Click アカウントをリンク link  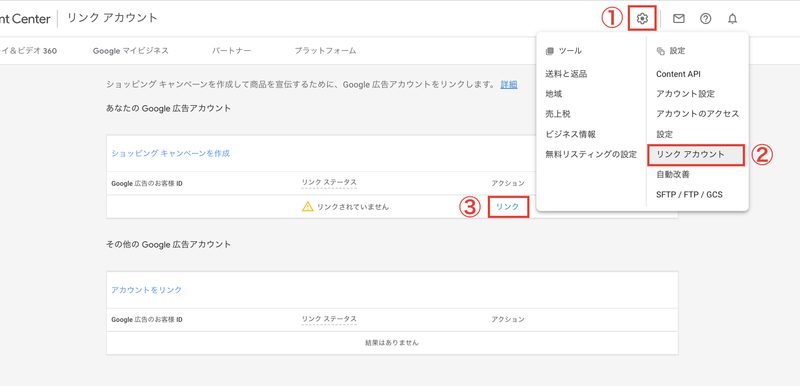(x=146, y=290)
